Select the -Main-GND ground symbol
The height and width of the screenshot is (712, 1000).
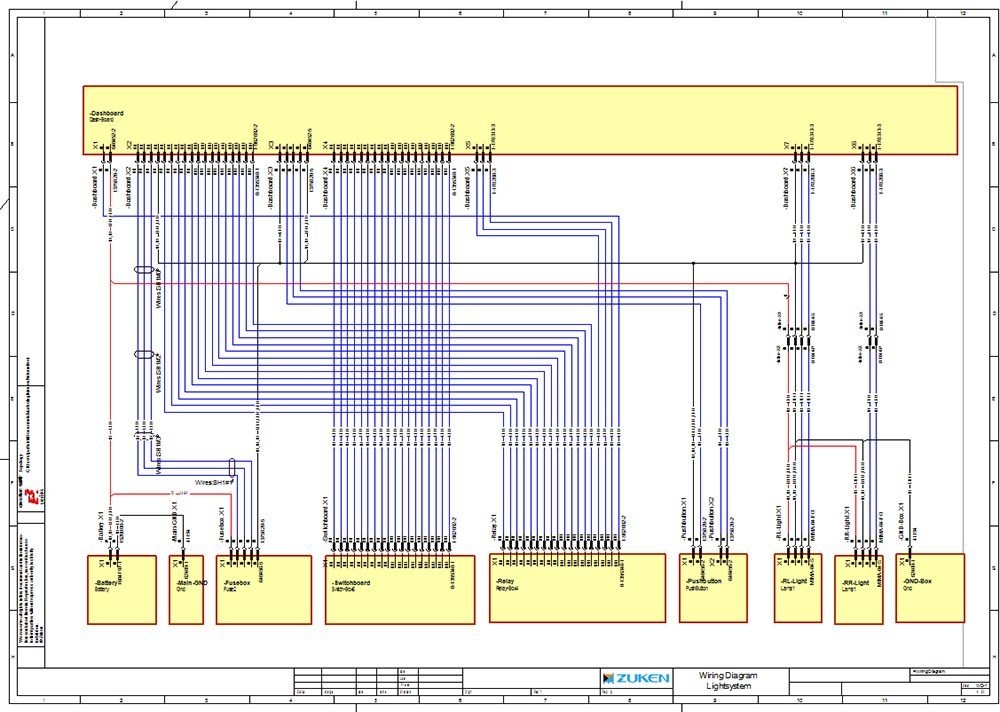coord(185,590)
